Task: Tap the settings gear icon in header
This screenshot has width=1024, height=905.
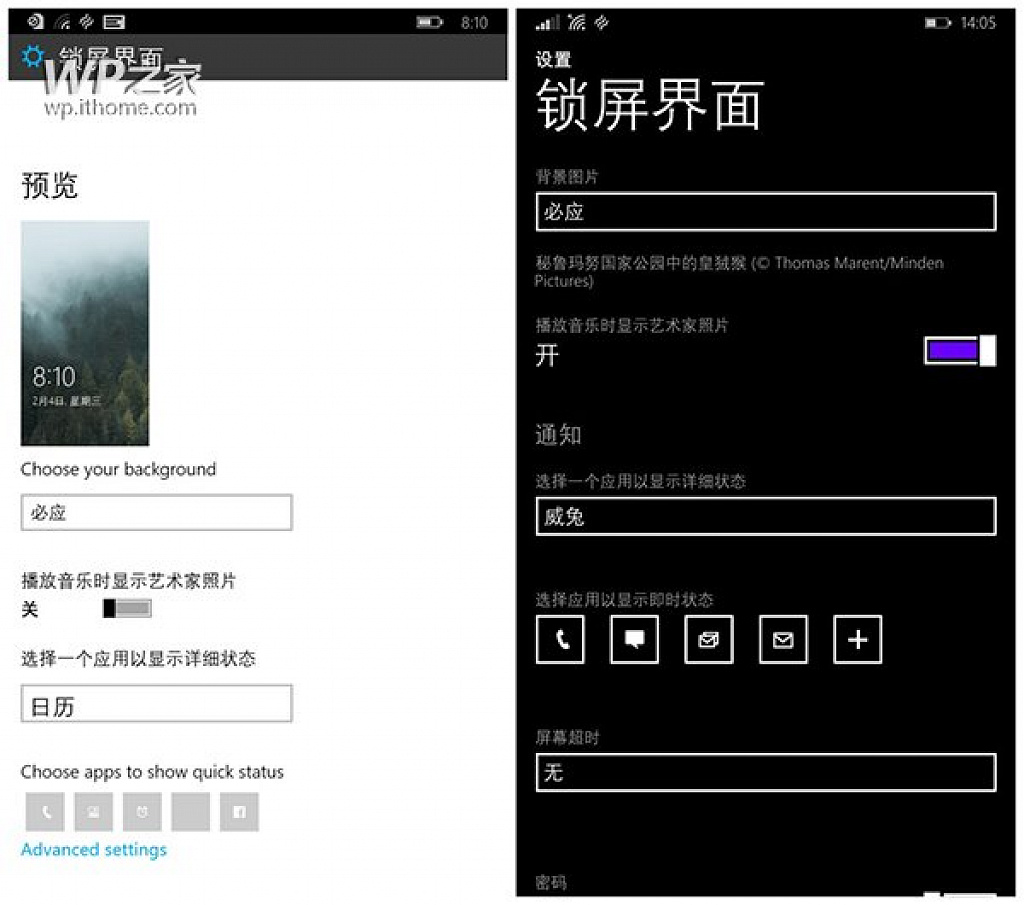Action: 33,56
